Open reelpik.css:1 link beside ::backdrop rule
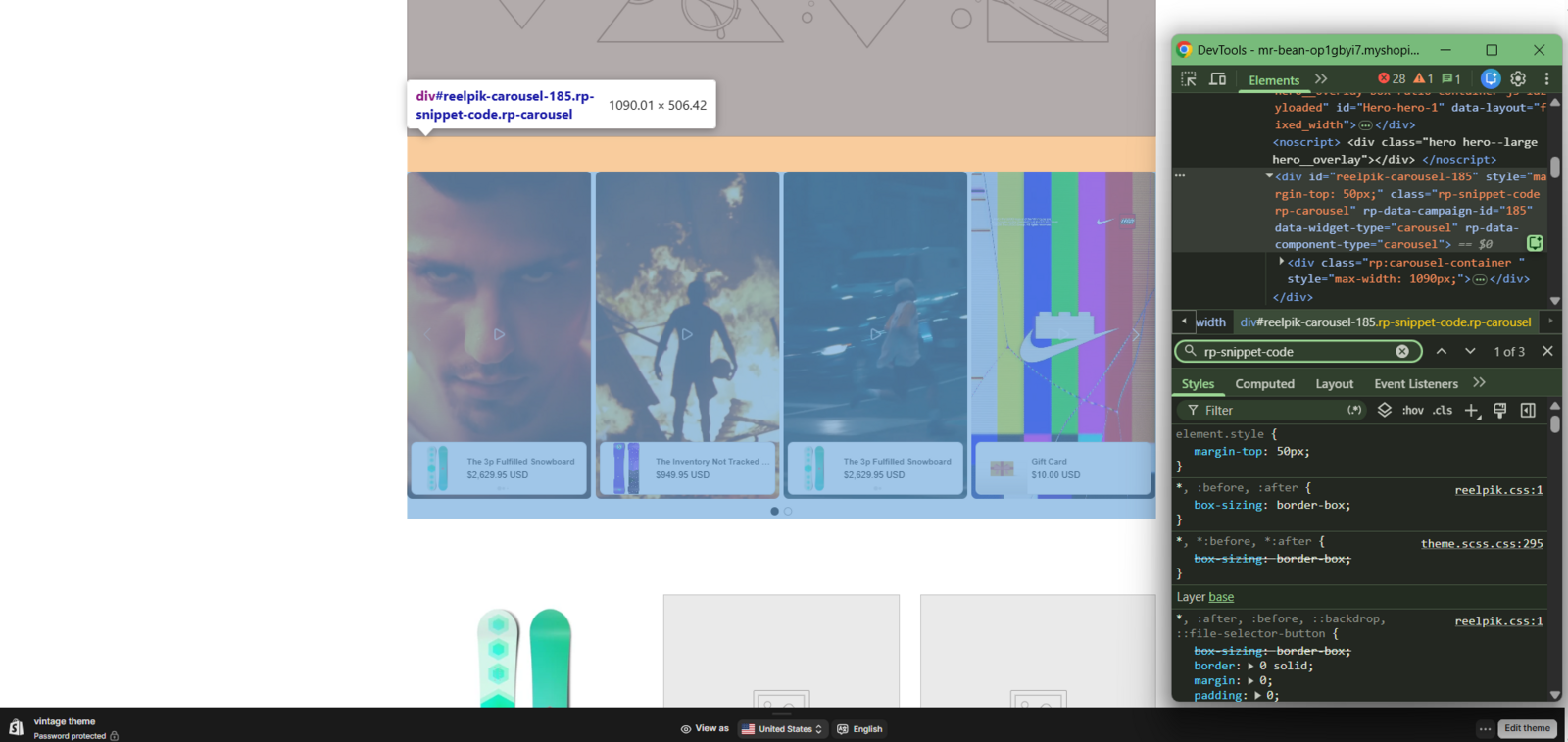This screenshot has height=742, width=1568. click(x=1498, y=620)
